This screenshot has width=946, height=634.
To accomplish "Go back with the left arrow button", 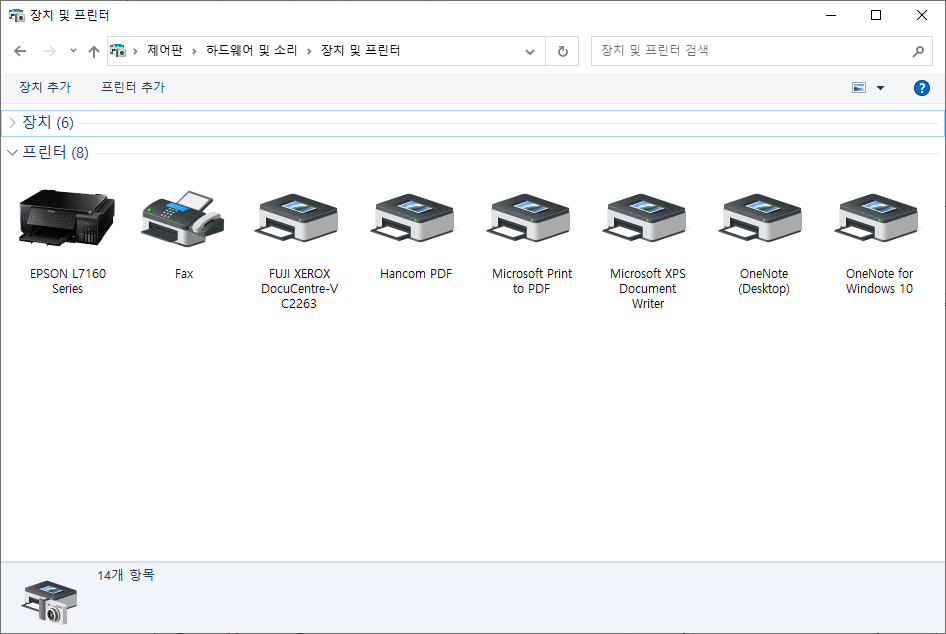I will [x=20, y=51].
